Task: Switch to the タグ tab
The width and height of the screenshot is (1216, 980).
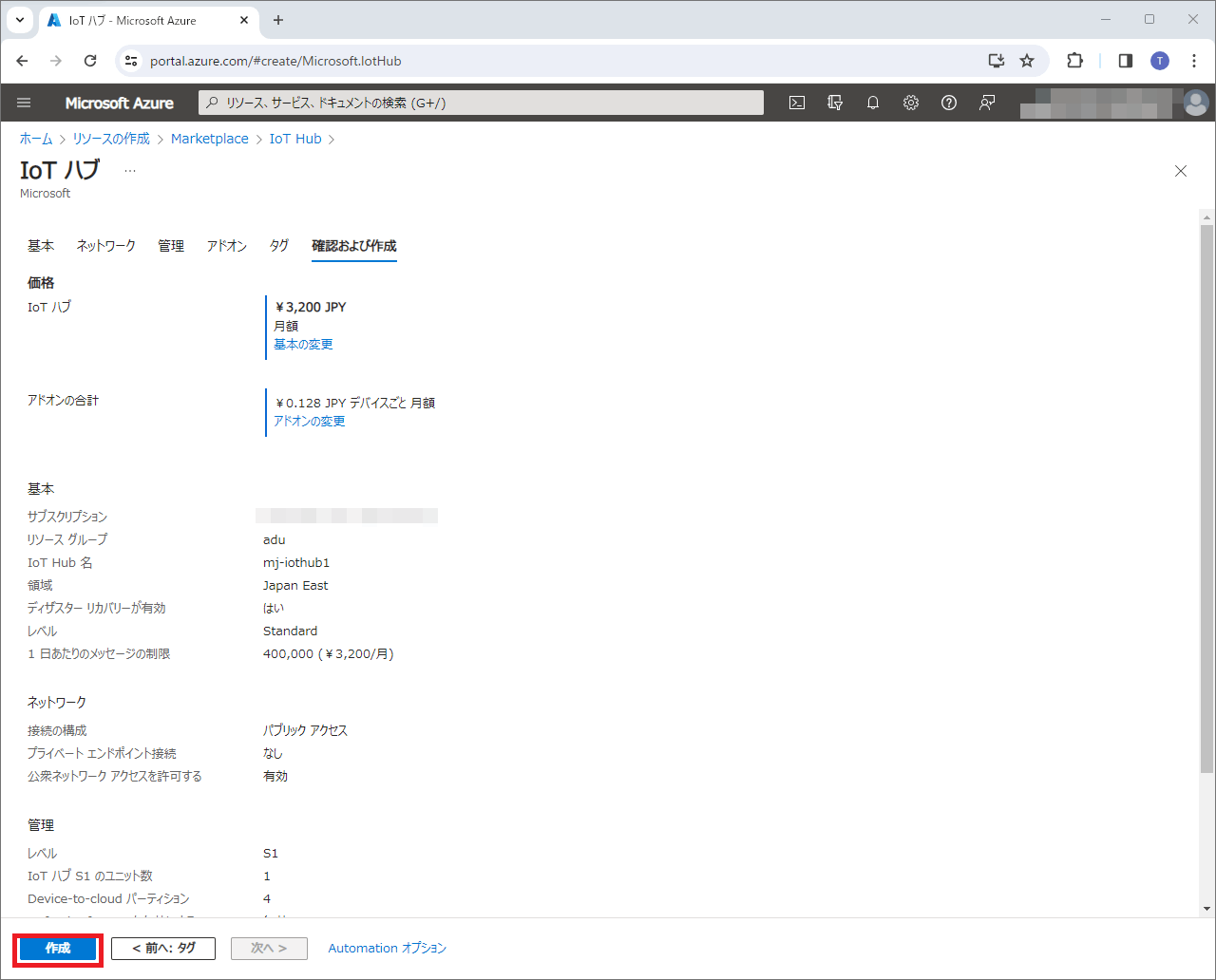Action: coord(279,246)
